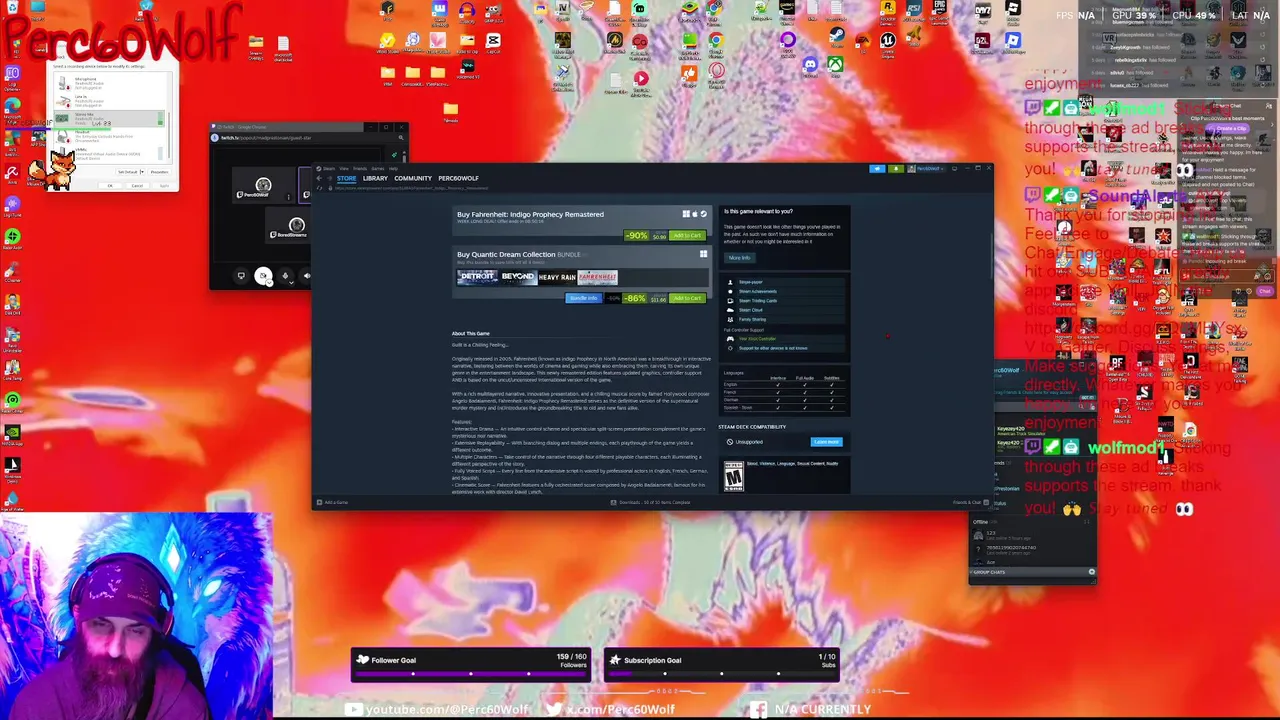Image resolution: width=1280 pixels, height=720 pixels.
Task: Click the Steam store page scrollbar
Action: [992, 255]
